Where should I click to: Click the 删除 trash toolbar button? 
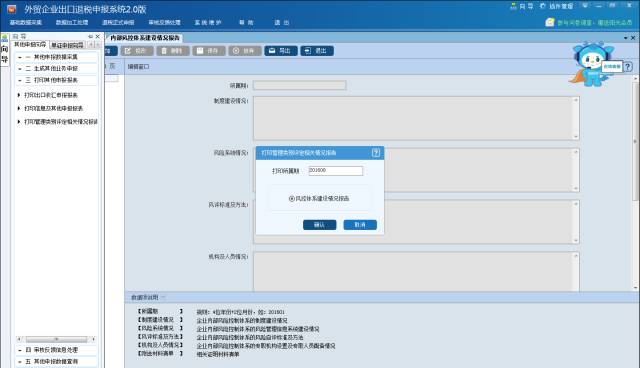173,51
